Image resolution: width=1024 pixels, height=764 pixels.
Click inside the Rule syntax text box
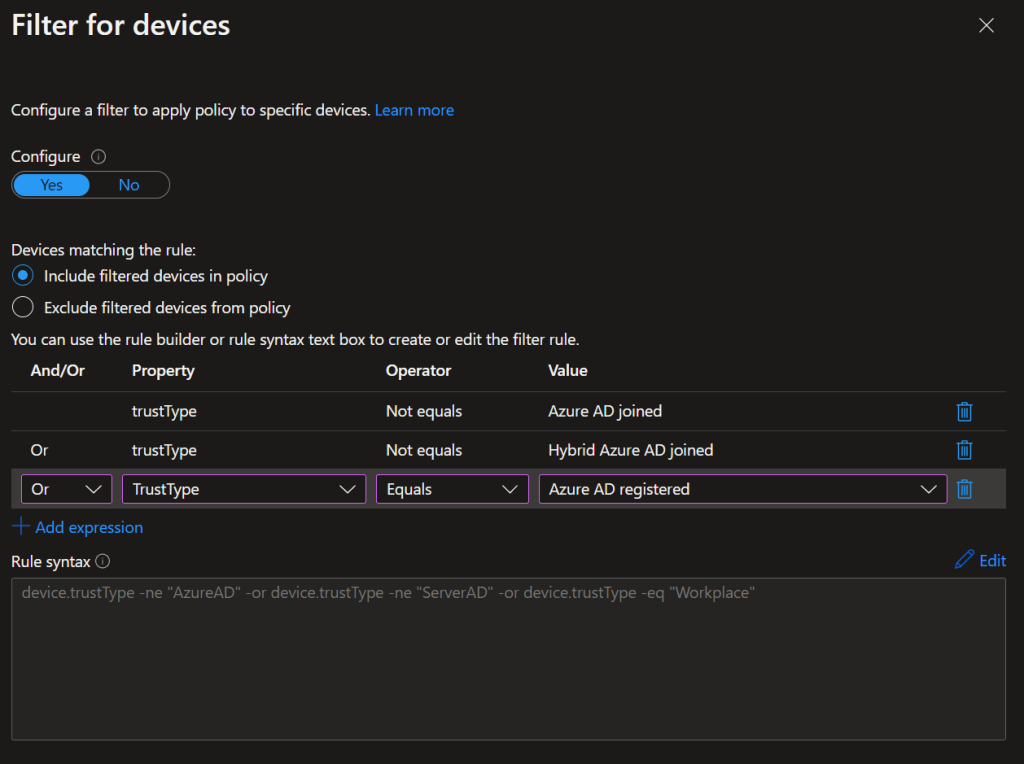508,658
